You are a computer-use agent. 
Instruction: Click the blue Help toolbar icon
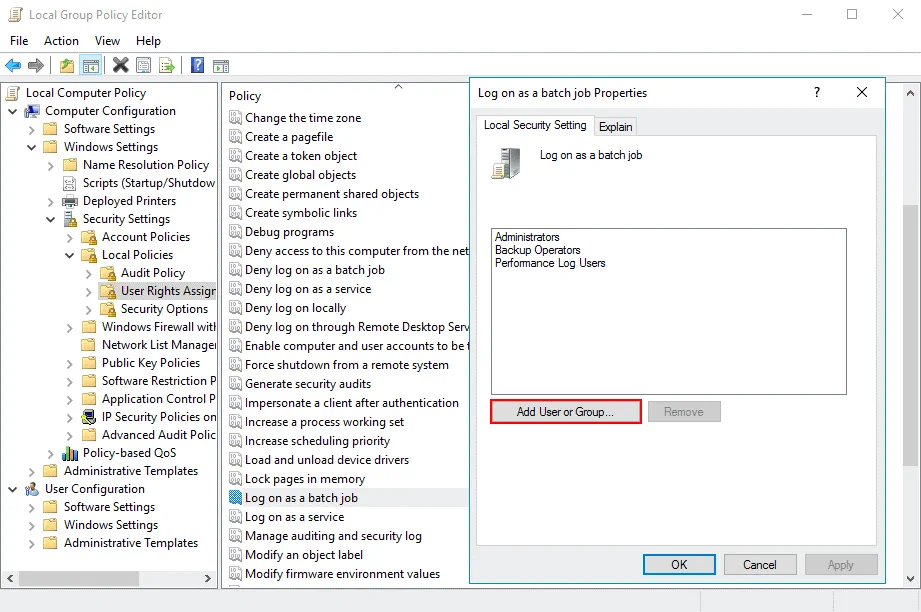197,66
